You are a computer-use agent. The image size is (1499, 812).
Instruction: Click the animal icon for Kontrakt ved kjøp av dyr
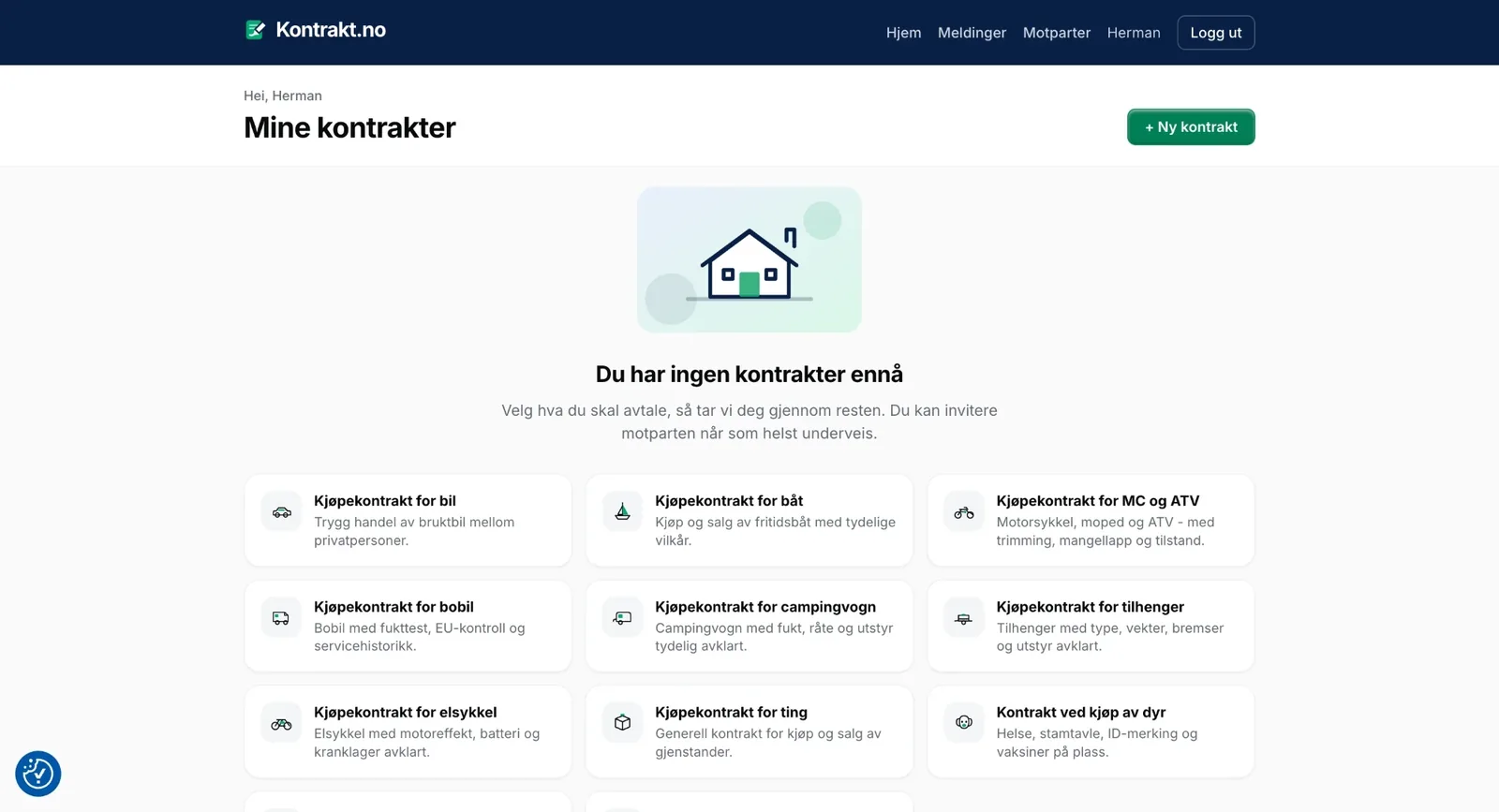[x=964, y=723]
